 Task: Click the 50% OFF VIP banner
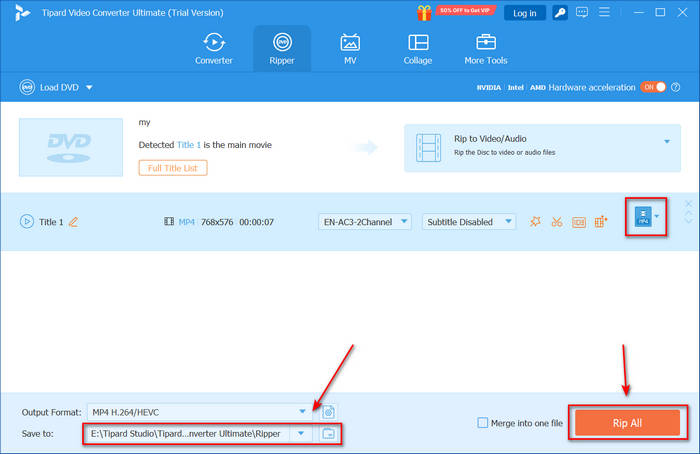pos(465,10)
